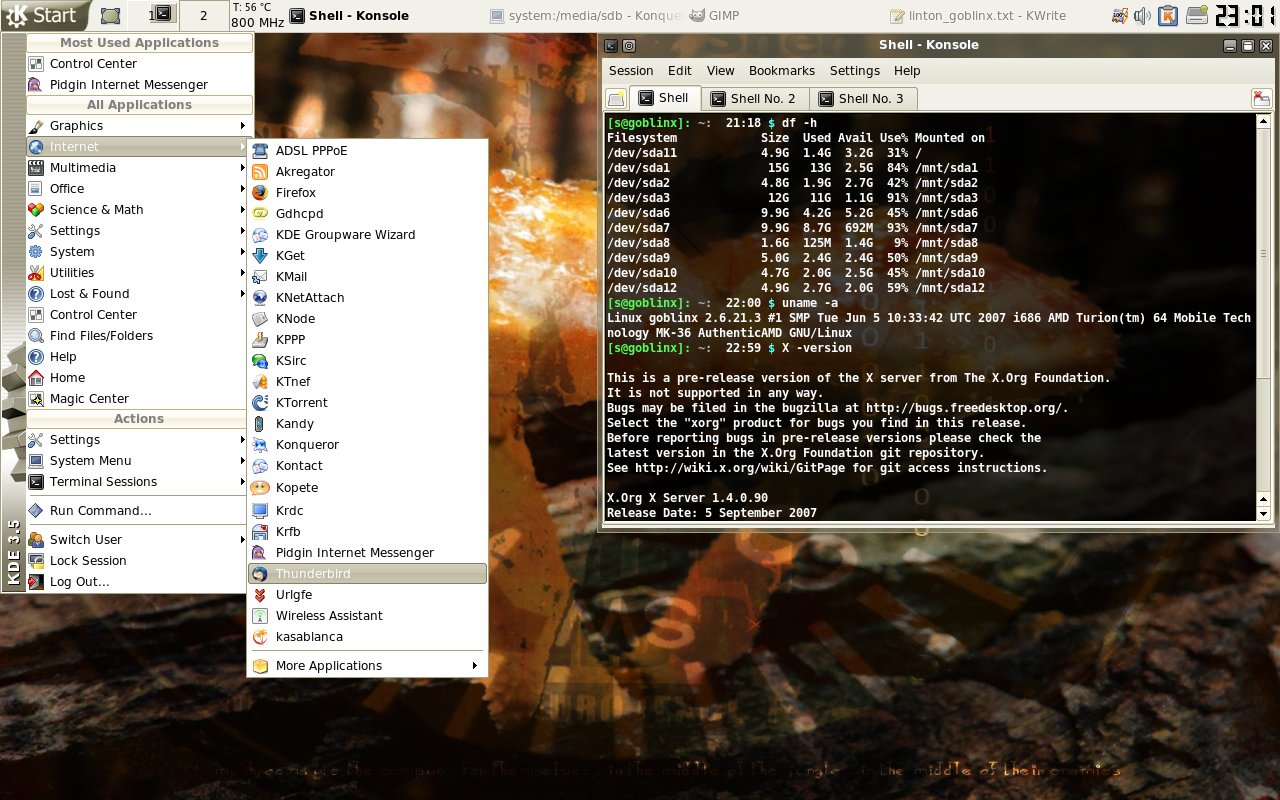Start ADSL PPPoE from the menu

click(367, 151)
